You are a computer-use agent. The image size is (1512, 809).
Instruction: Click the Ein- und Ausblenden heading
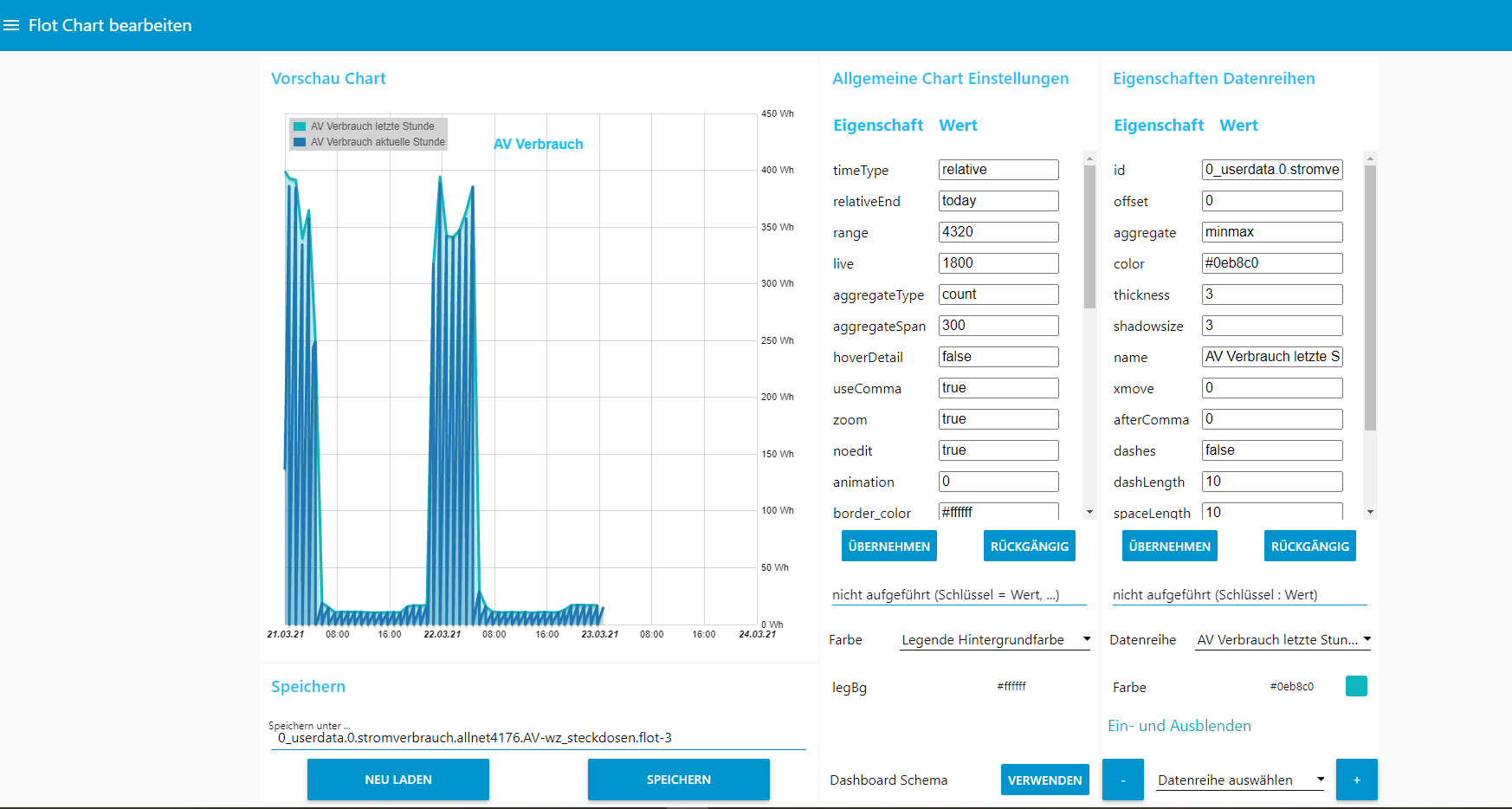coord(1179,726)
